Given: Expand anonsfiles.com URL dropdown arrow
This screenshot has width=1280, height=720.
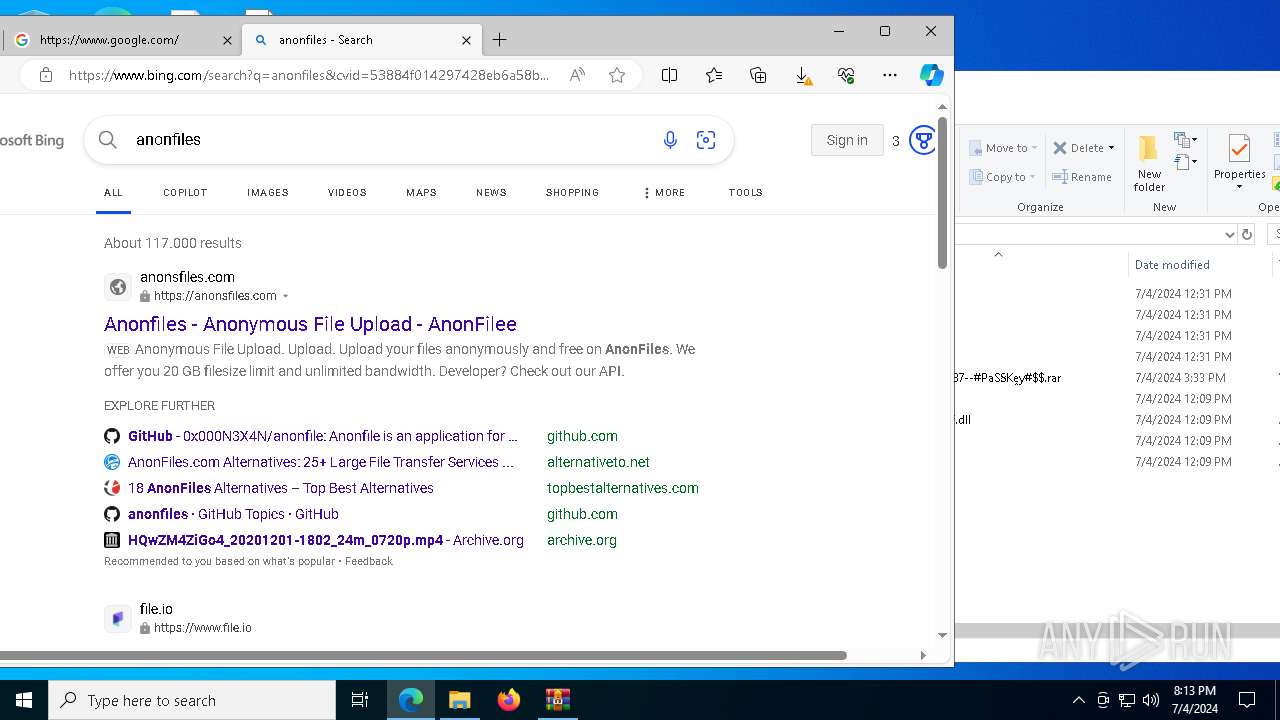Looking at the screenshot, I should coord(286,296).
